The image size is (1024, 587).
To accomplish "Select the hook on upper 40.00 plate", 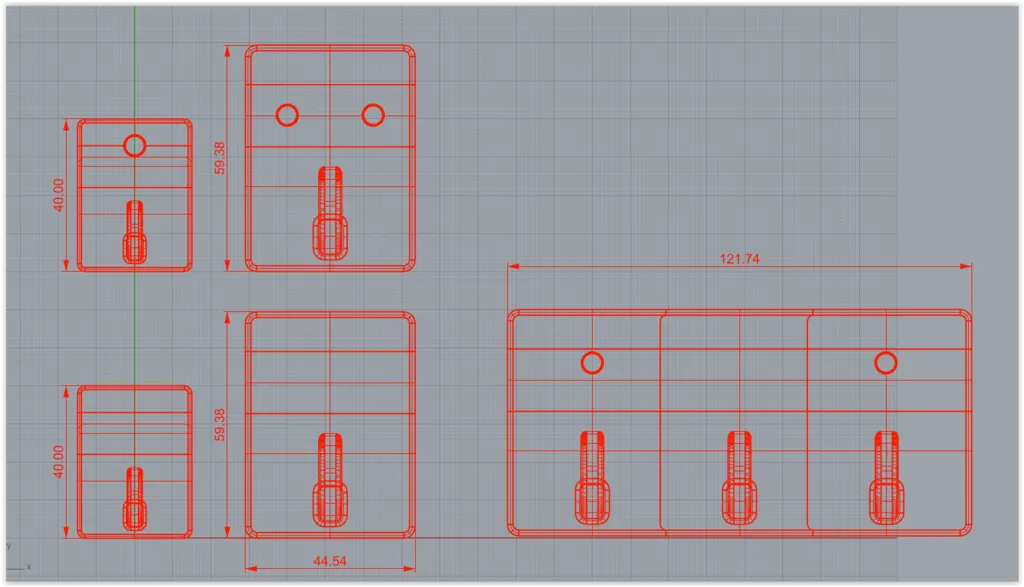I will 135,232.
